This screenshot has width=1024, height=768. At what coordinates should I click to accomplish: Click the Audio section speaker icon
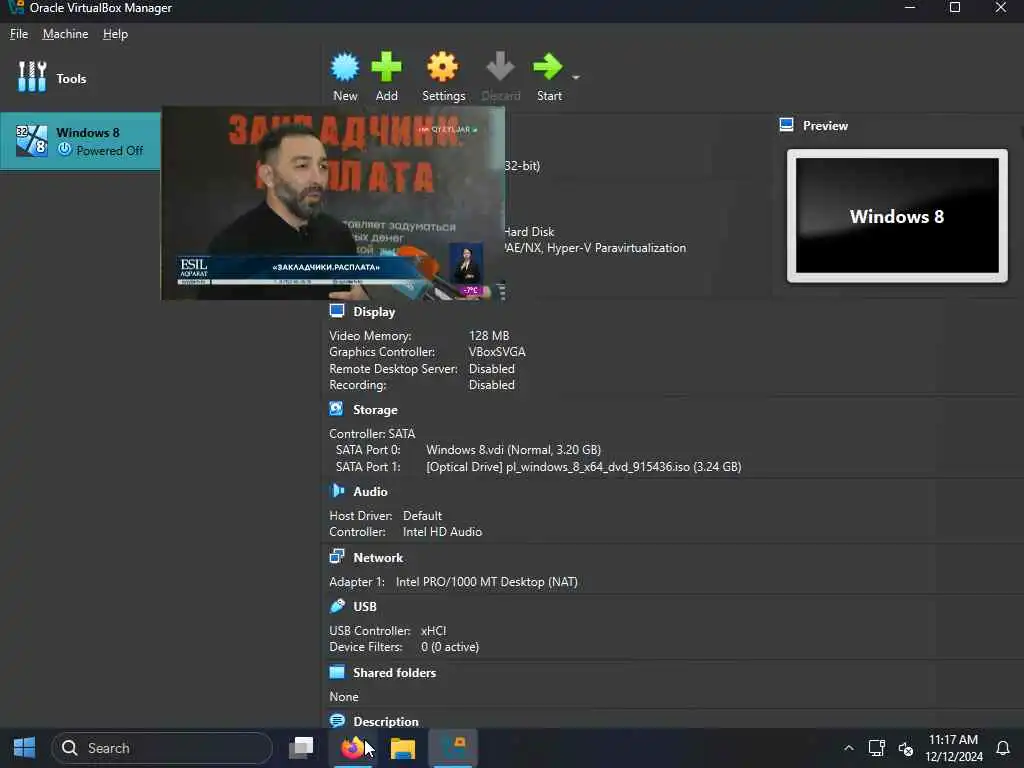pyautogui.click(x=337, y=490)
